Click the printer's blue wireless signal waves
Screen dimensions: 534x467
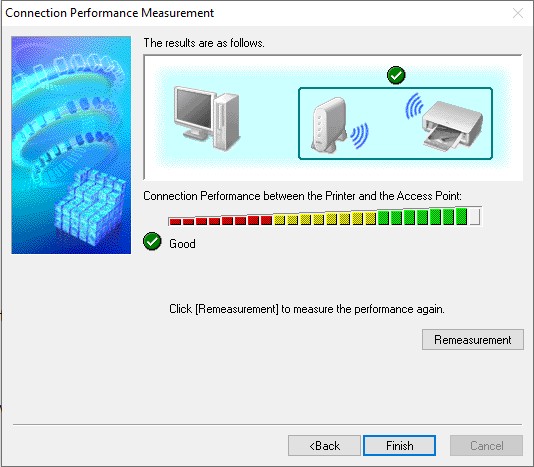[414, 106]
